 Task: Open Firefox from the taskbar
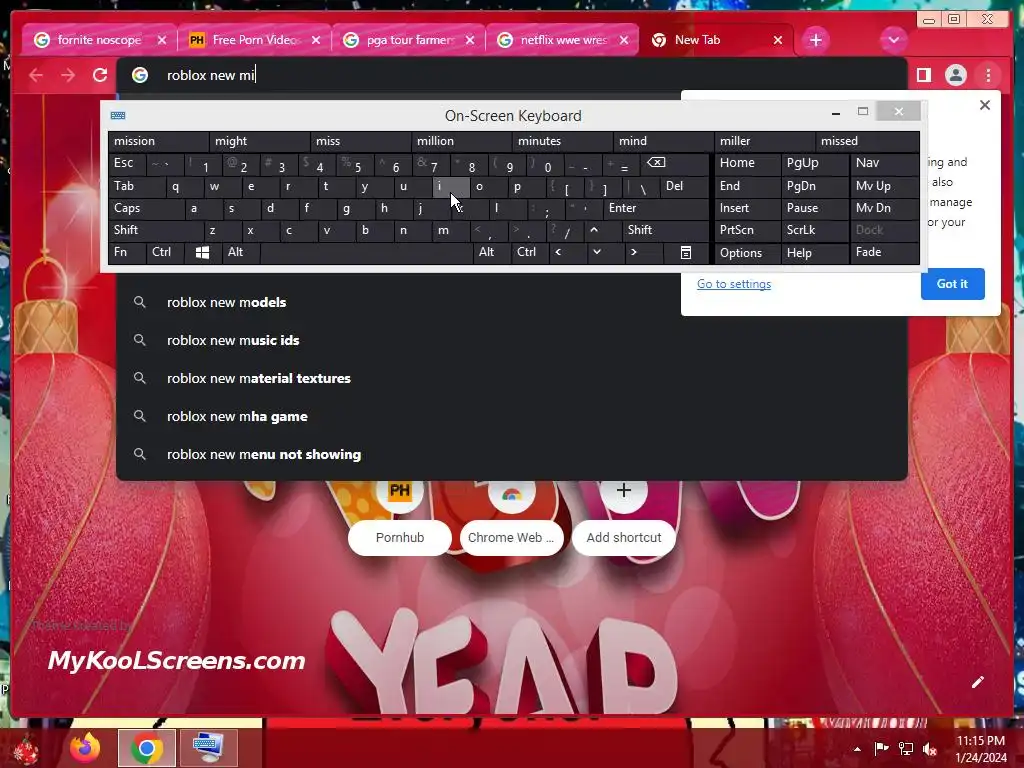86,748
